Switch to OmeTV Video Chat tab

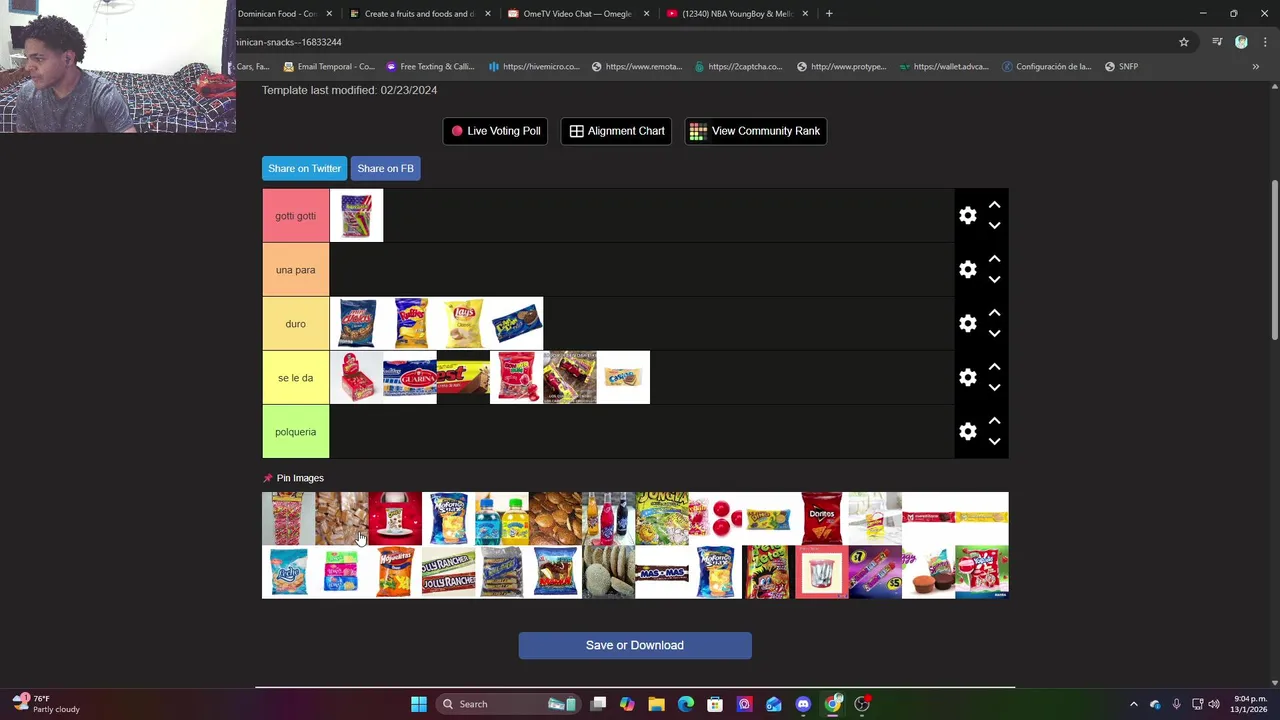click(x=577, y=14)
